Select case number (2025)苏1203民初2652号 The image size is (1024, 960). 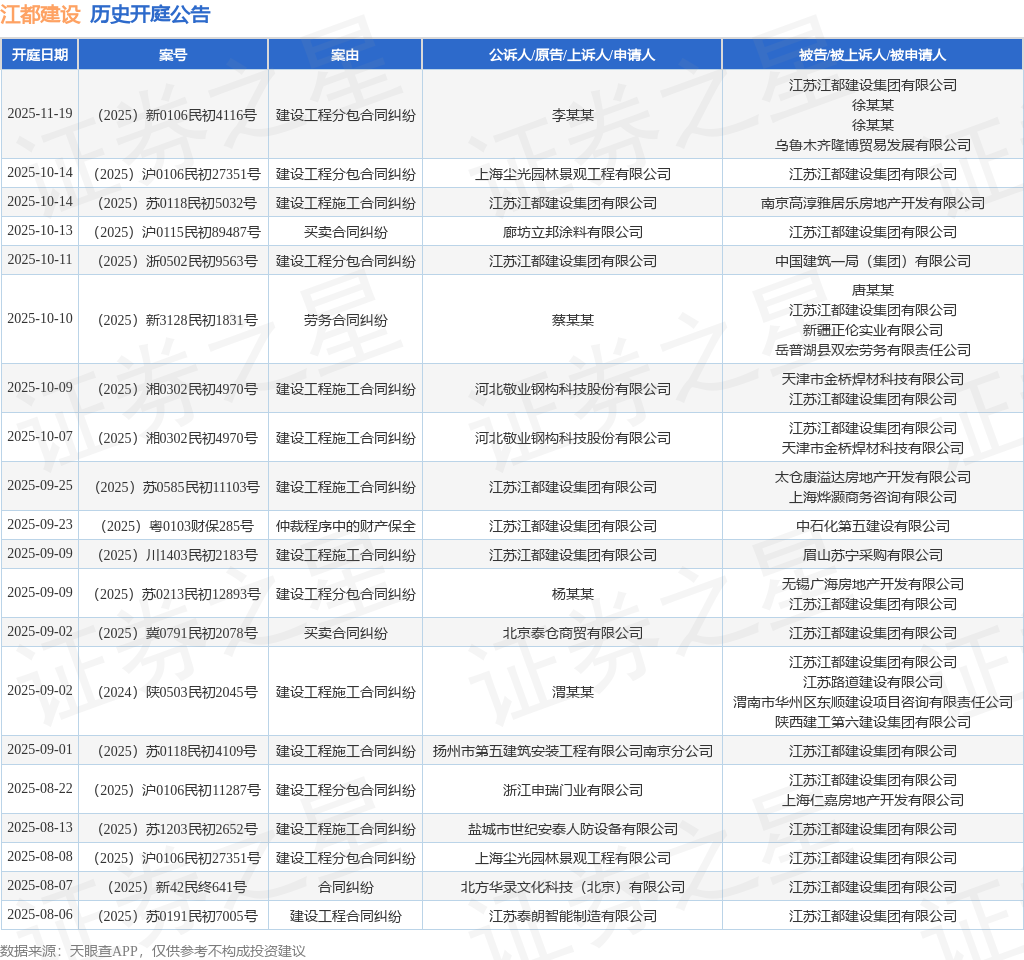[177, 829]
